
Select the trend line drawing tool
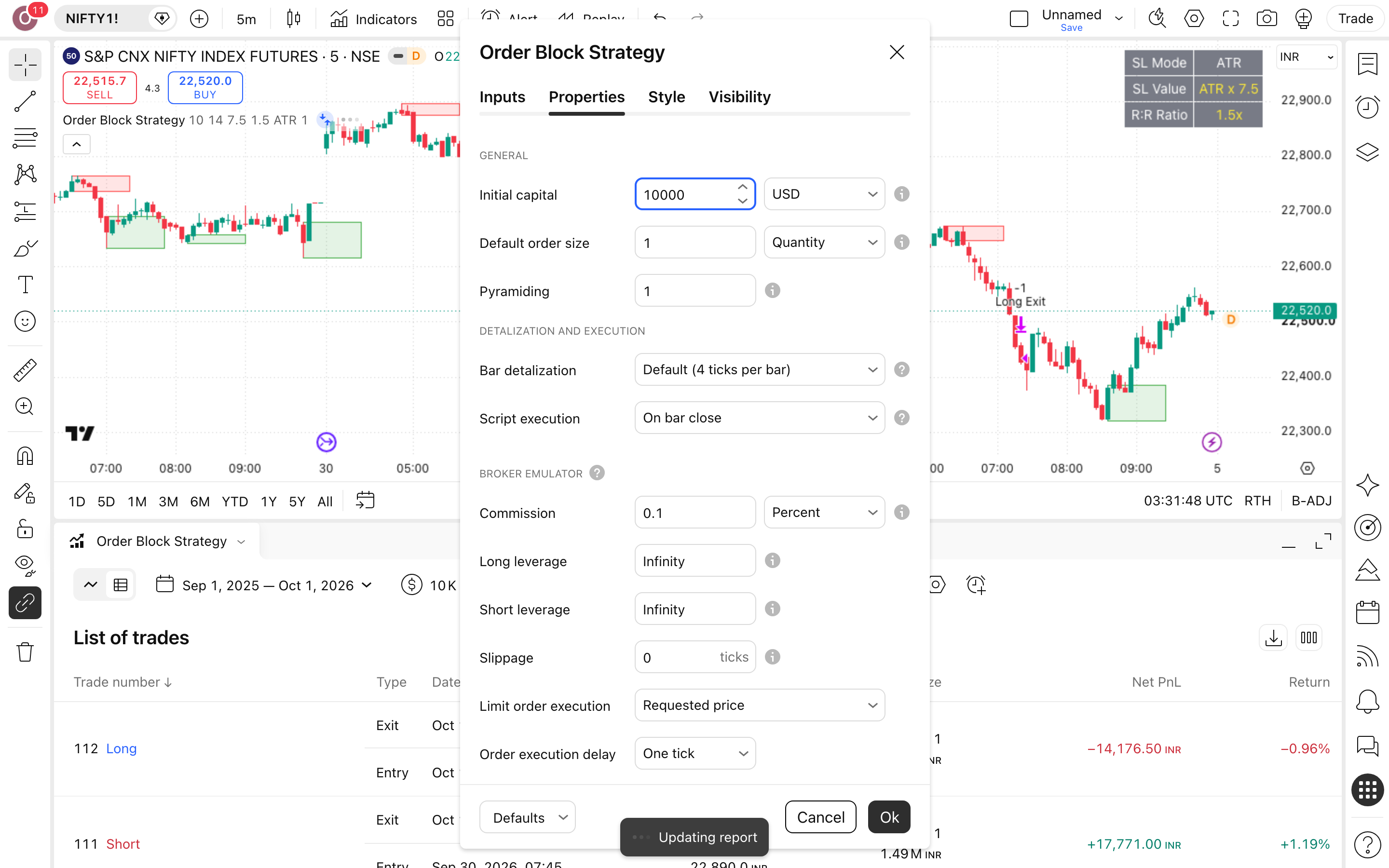pos(25,101)
